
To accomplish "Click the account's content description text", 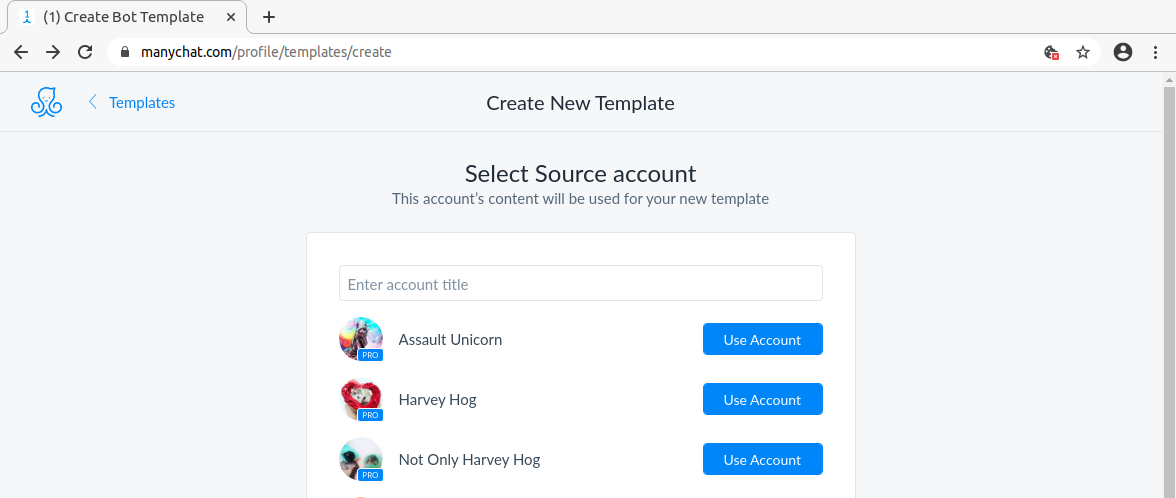I will 580,200.
